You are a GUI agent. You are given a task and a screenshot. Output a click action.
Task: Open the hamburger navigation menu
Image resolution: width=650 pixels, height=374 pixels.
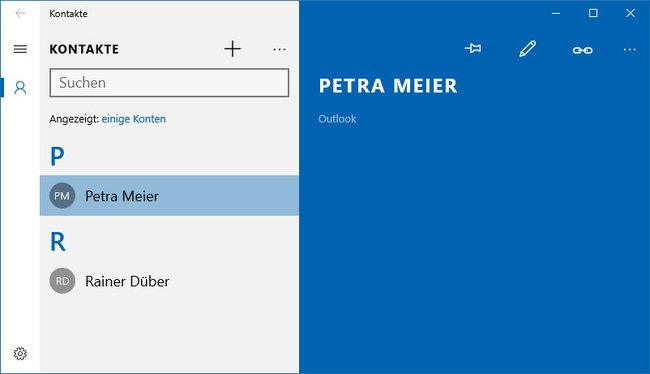point(20,49)
